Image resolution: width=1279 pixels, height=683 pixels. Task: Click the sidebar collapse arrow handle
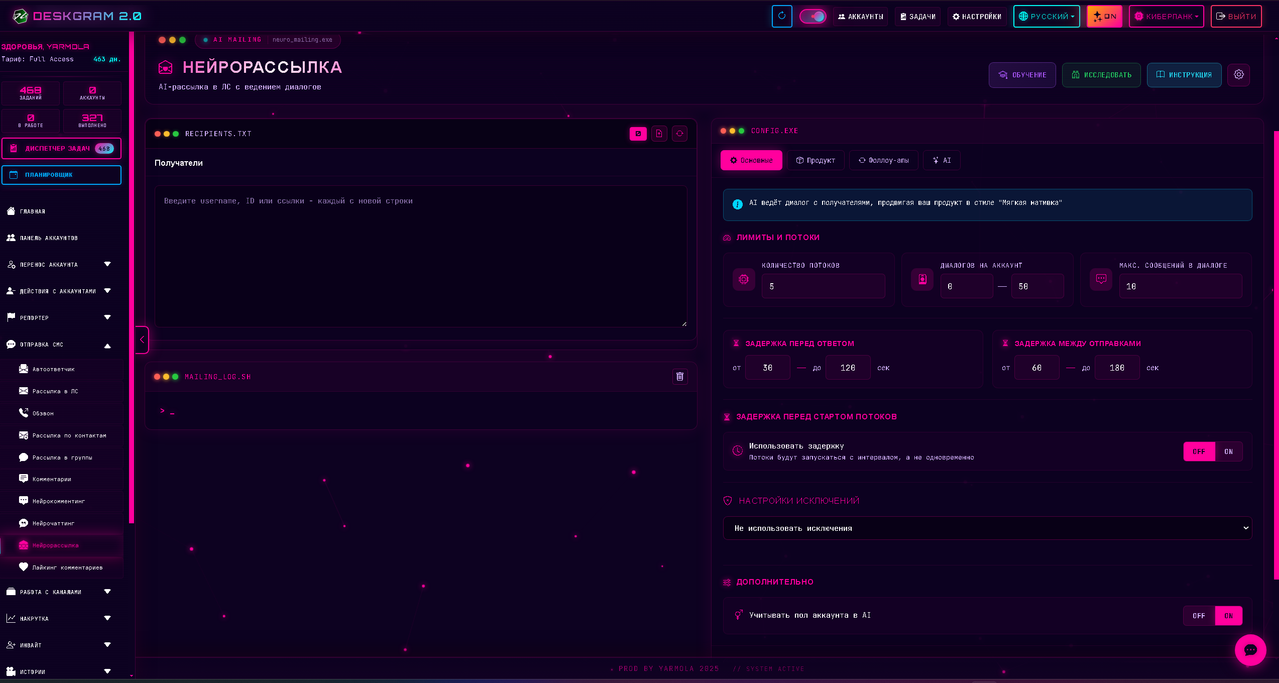click(142, 340)
